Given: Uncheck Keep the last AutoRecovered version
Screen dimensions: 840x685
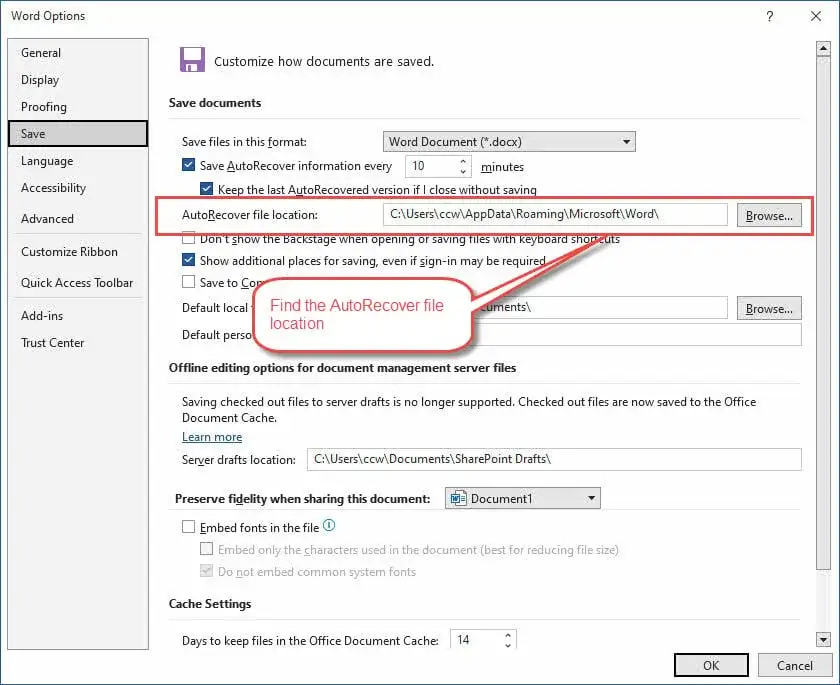Looking at the screenshot, I should [207, 189].
